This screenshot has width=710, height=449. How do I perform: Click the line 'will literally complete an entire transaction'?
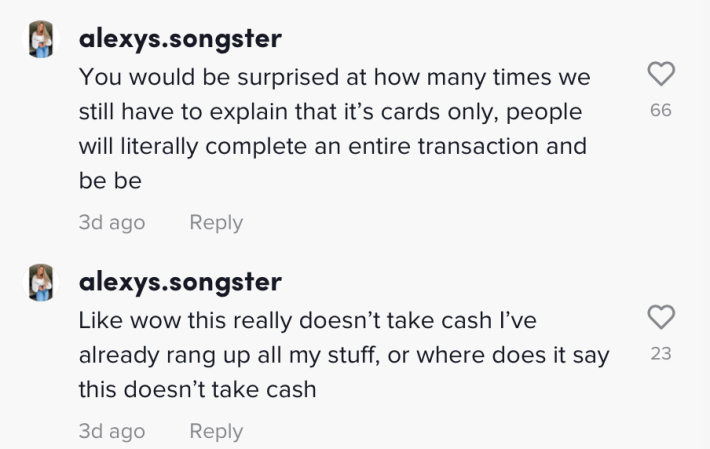pos(332,146)
